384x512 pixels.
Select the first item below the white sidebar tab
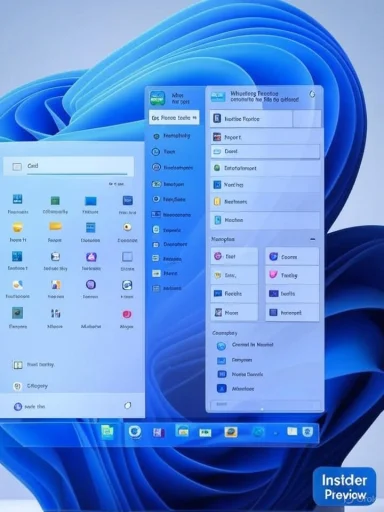(171, 136)
